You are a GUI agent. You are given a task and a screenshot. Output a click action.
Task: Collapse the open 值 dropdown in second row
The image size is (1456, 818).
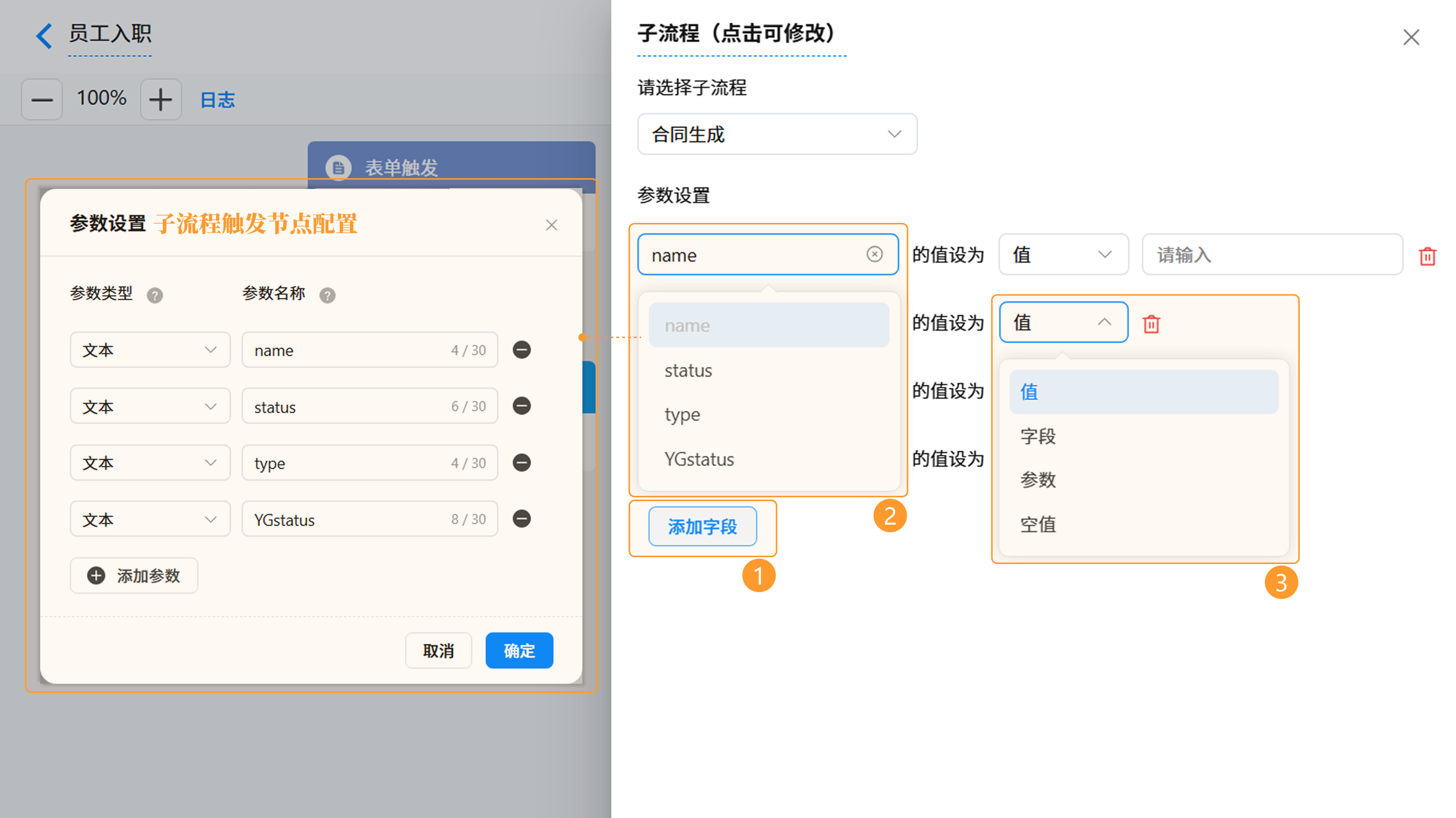(x=1064, y=323)
